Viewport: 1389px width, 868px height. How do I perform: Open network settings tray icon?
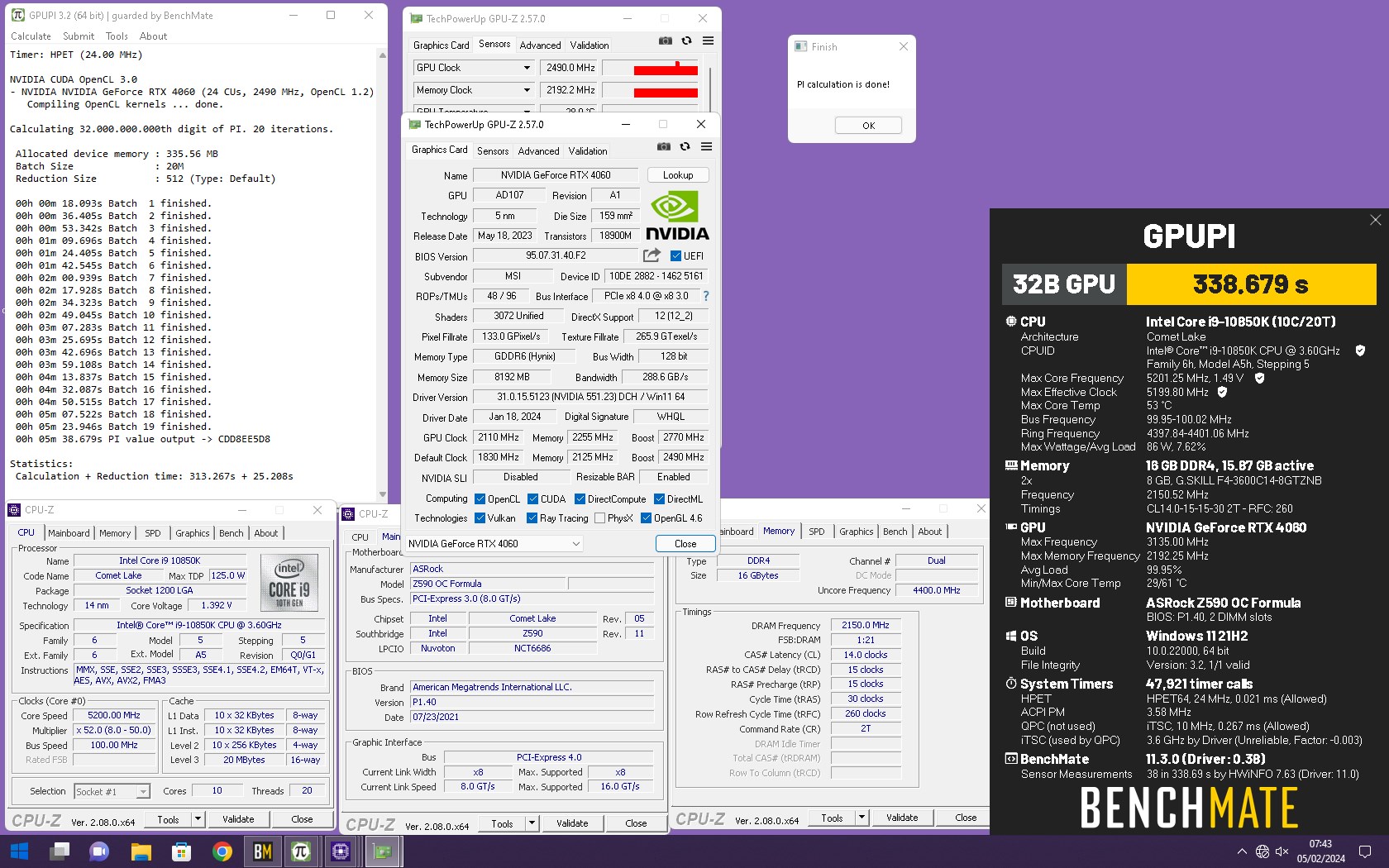1263,851
